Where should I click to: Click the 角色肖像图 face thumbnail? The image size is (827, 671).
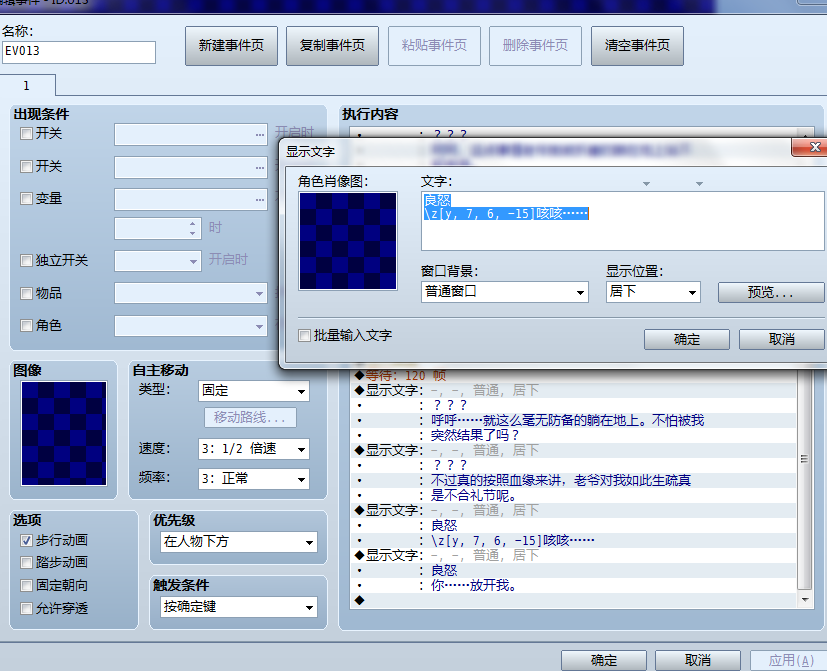point(348,241)
